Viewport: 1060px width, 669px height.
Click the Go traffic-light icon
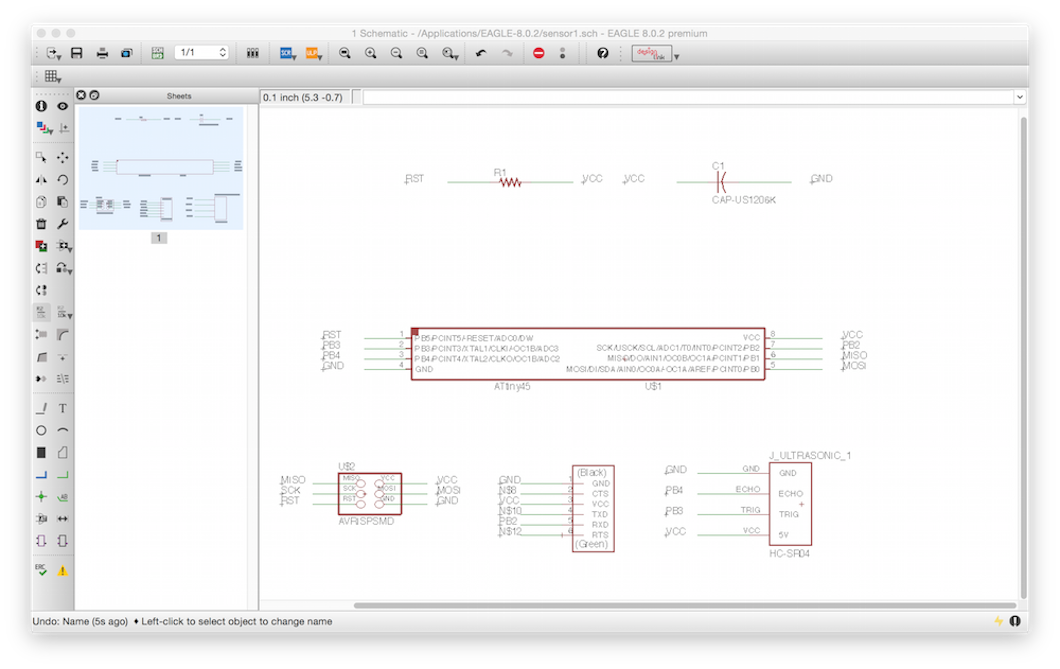coord(562,53)
